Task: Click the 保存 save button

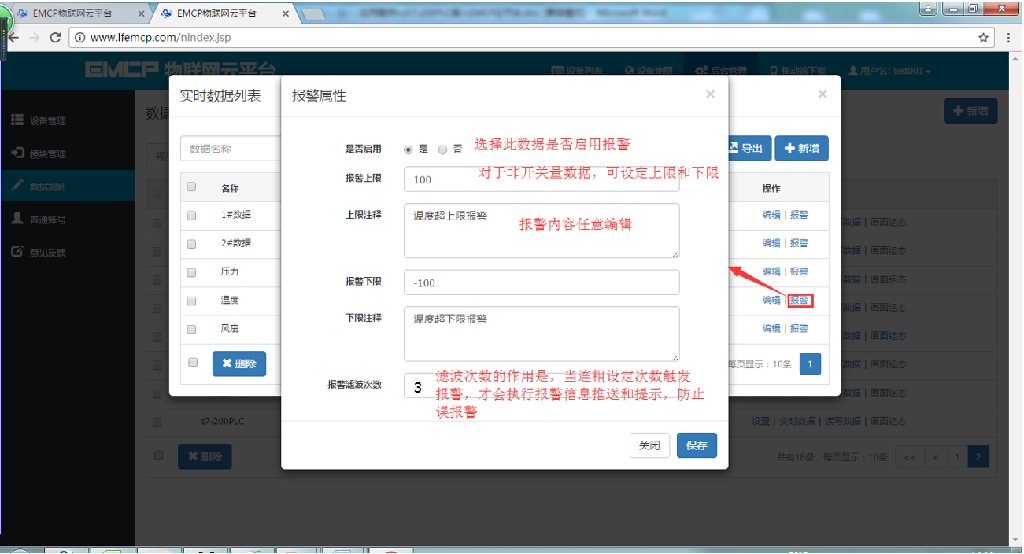Action: pos(696,446)
